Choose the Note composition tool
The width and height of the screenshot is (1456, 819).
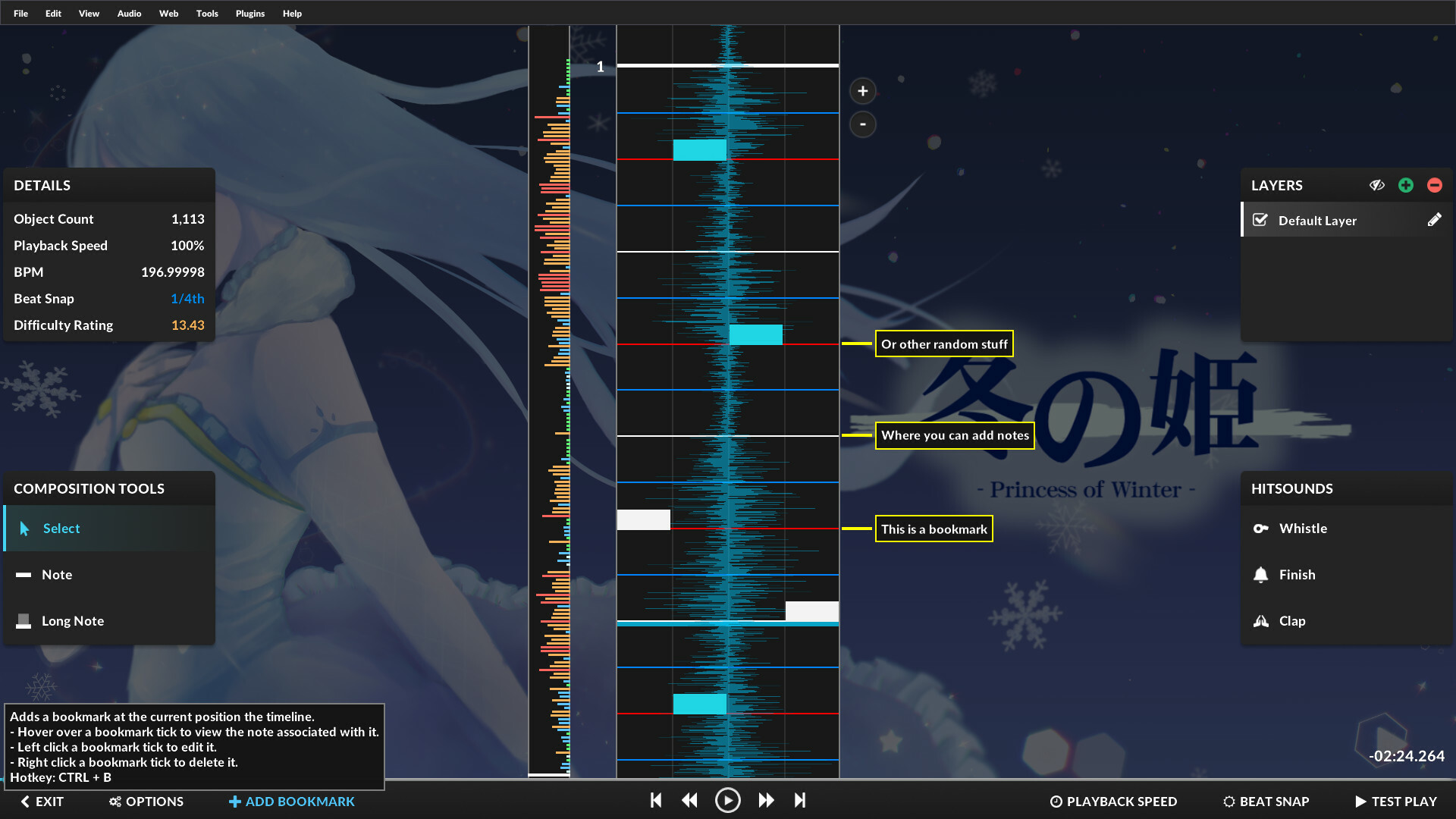(x=109, y=575)
